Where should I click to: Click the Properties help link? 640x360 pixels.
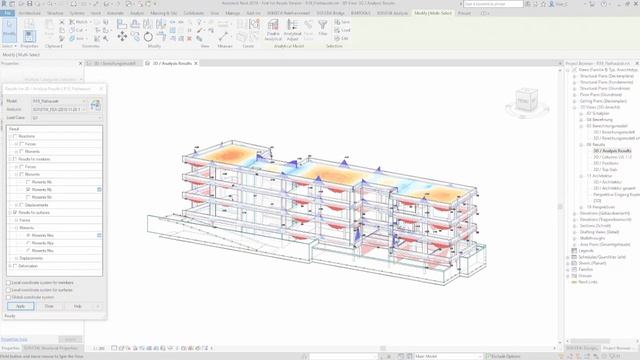pos(14,339)
